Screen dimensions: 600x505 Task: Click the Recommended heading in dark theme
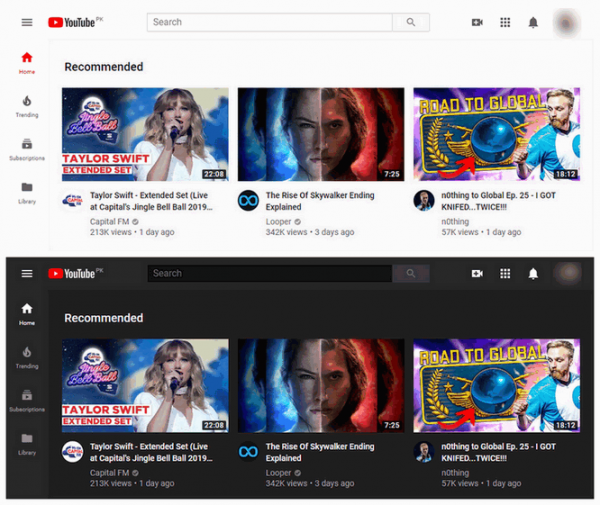(104, 318)
